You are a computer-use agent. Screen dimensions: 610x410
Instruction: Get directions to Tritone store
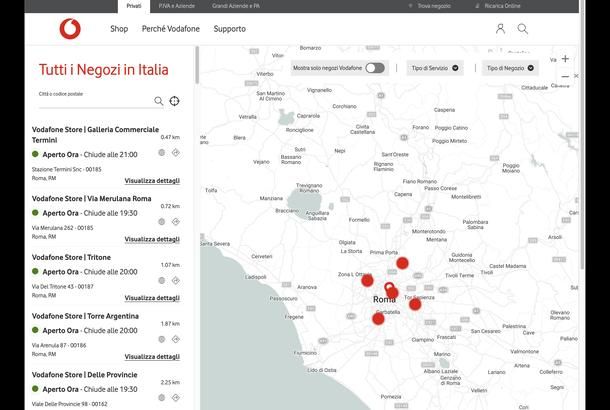coord(176,280)
